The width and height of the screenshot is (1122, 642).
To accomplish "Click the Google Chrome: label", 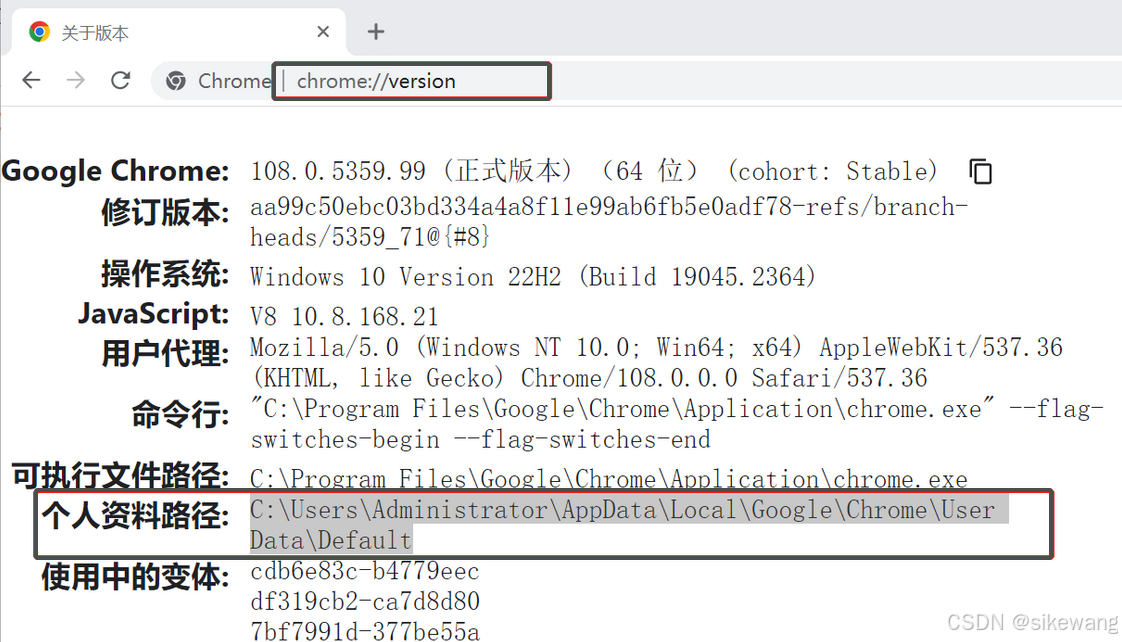I will tap(115, 171).
